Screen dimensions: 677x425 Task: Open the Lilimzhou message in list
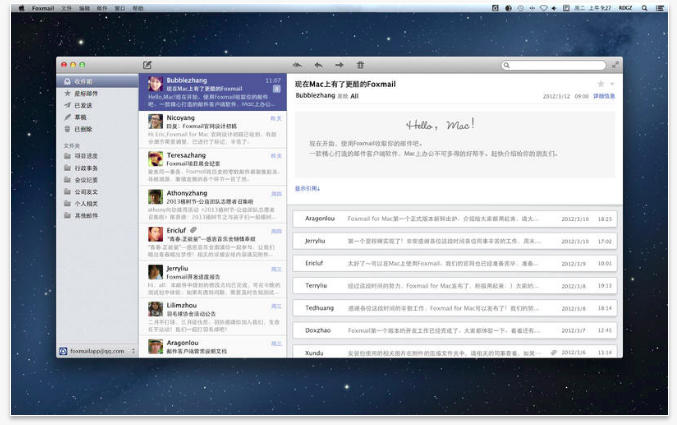click(x=212, y=317)
